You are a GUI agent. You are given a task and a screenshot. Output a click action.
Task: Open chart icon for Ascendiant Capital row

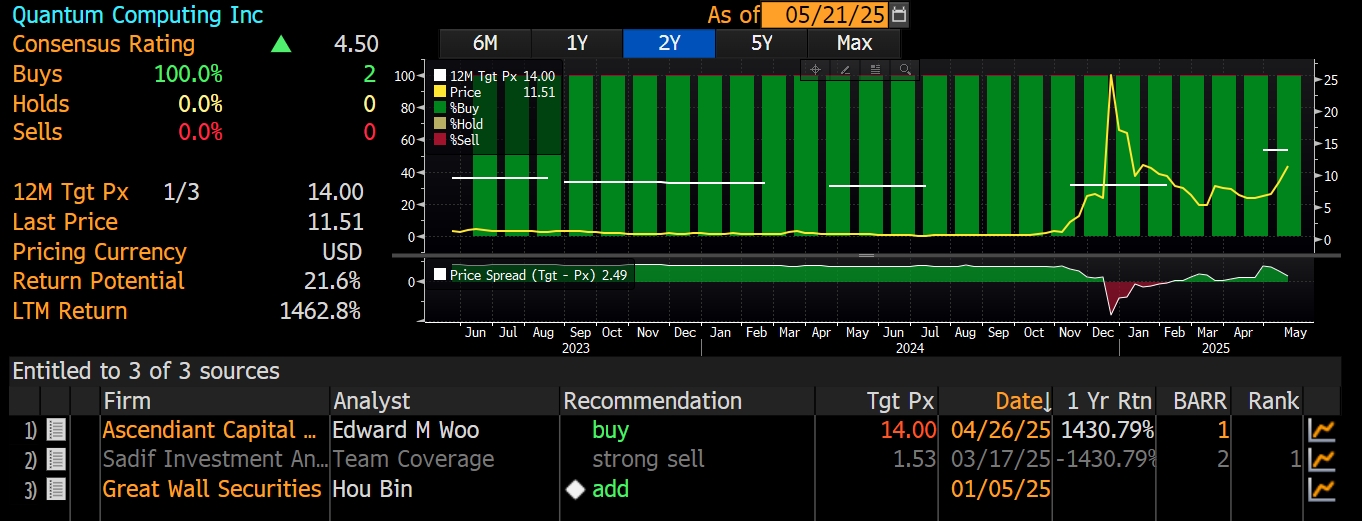[x=1322, y=430]
